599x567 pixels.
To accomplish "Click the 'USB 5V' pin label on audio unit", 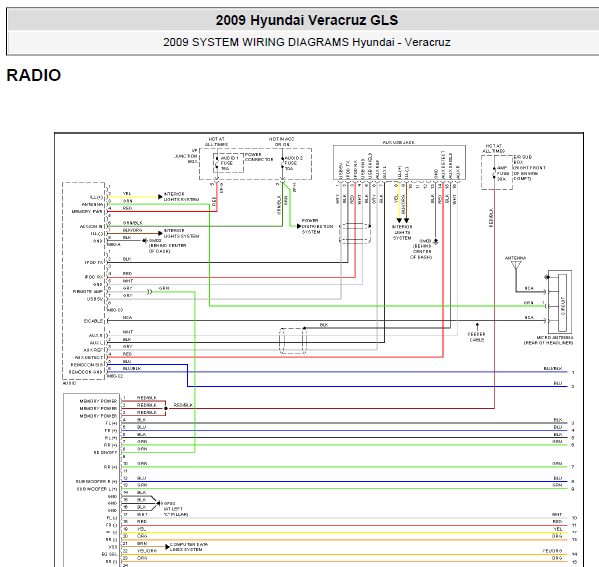I will point(95,299).
